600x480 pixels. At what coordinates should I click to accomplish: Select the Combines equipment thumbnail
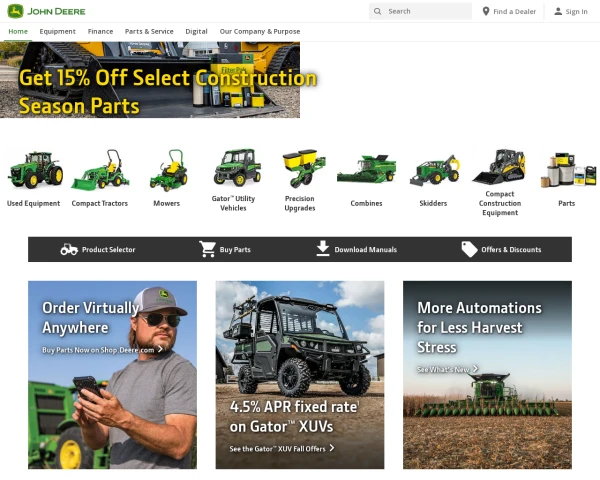366,180
